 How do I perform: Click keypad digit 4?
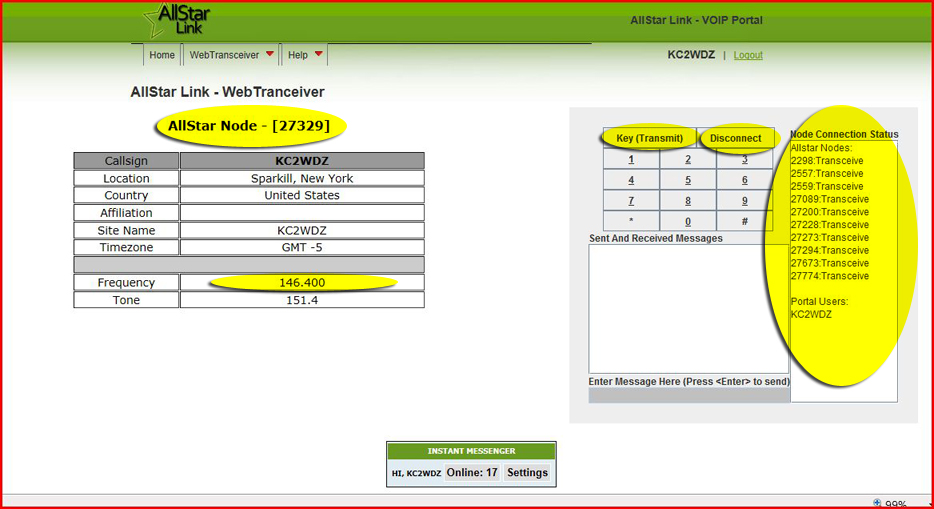coord(631,180)
